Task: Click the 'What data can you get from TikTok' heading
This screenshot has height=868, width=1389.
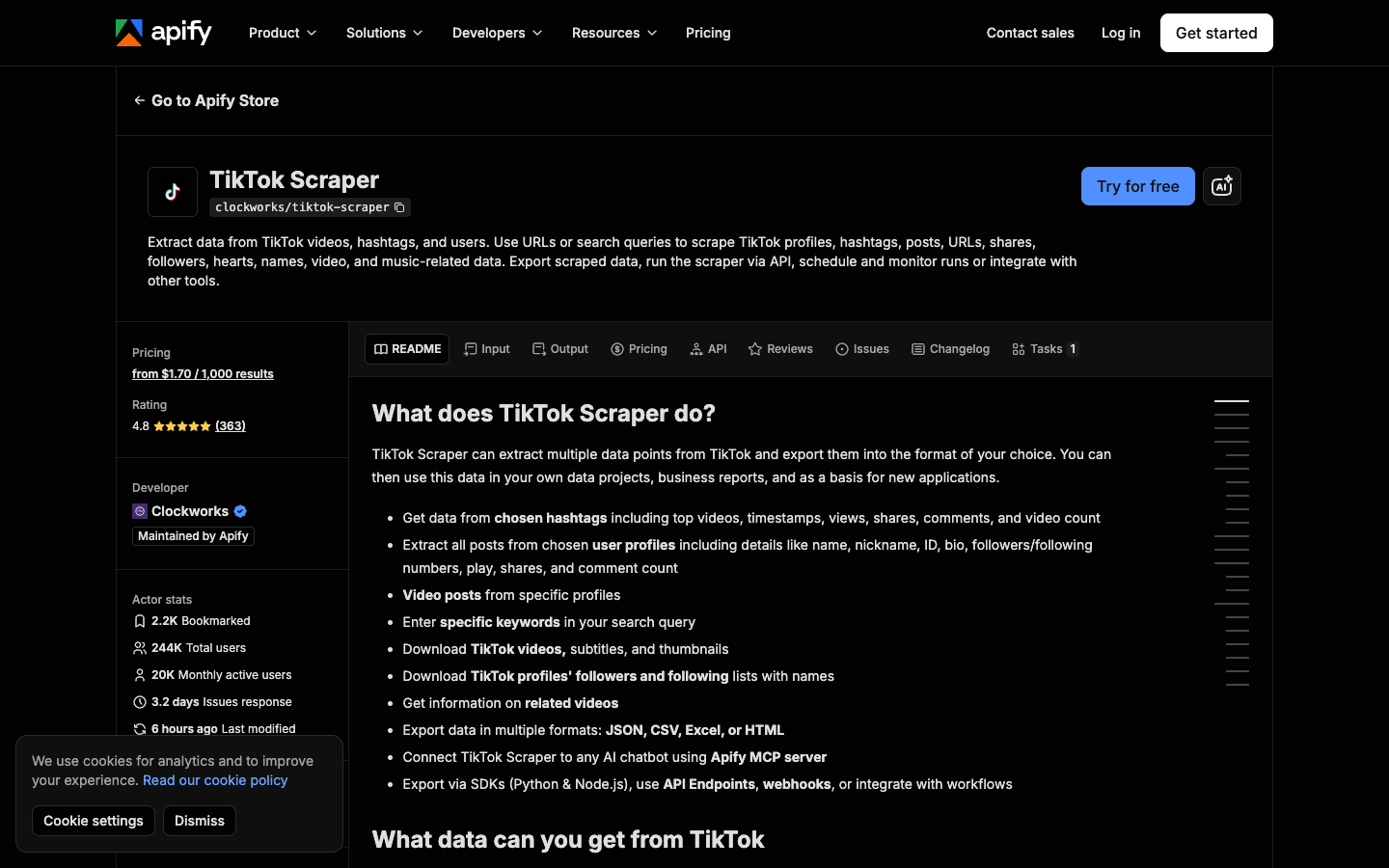Action: click(568, 840)
